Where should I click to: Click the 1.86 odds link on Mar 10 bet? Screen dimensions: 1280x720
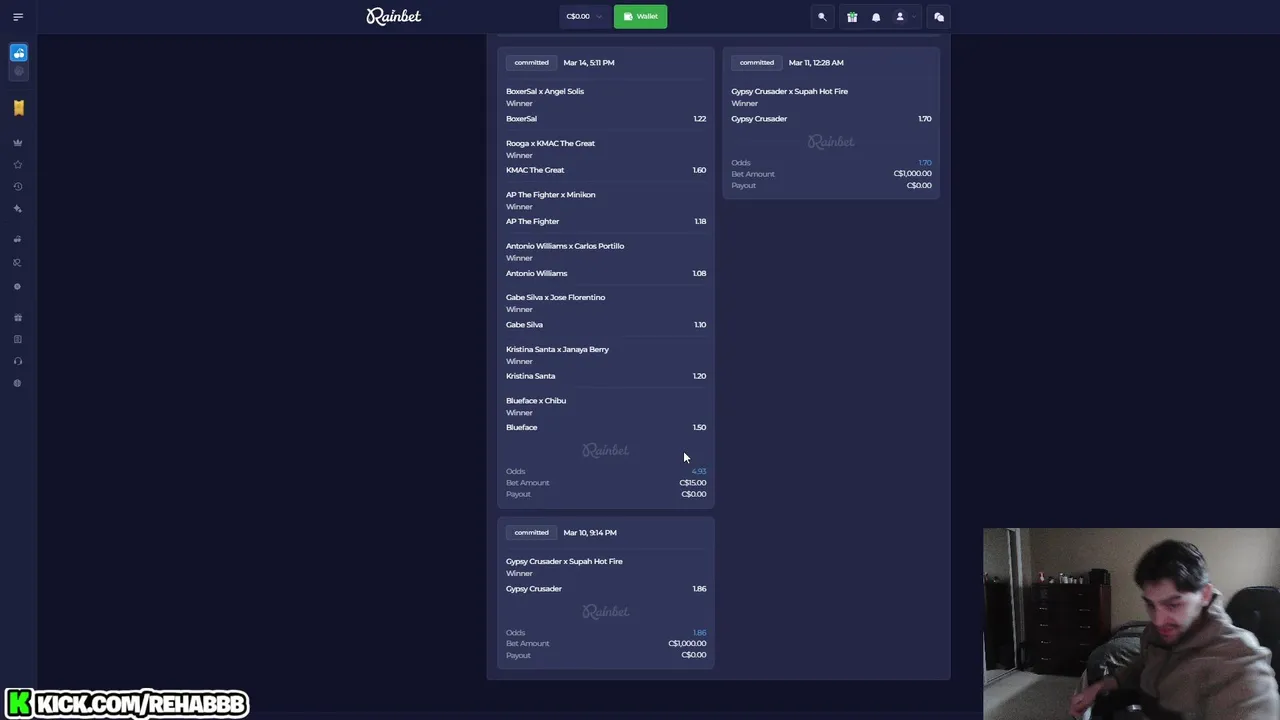[700, 632]
